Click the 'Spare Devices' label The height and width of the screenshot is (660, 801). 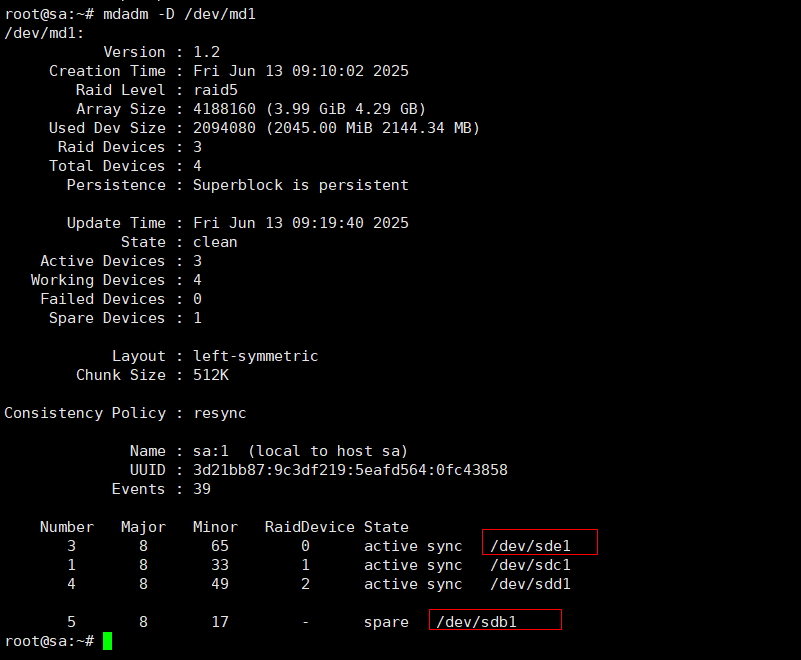(107, 318)
